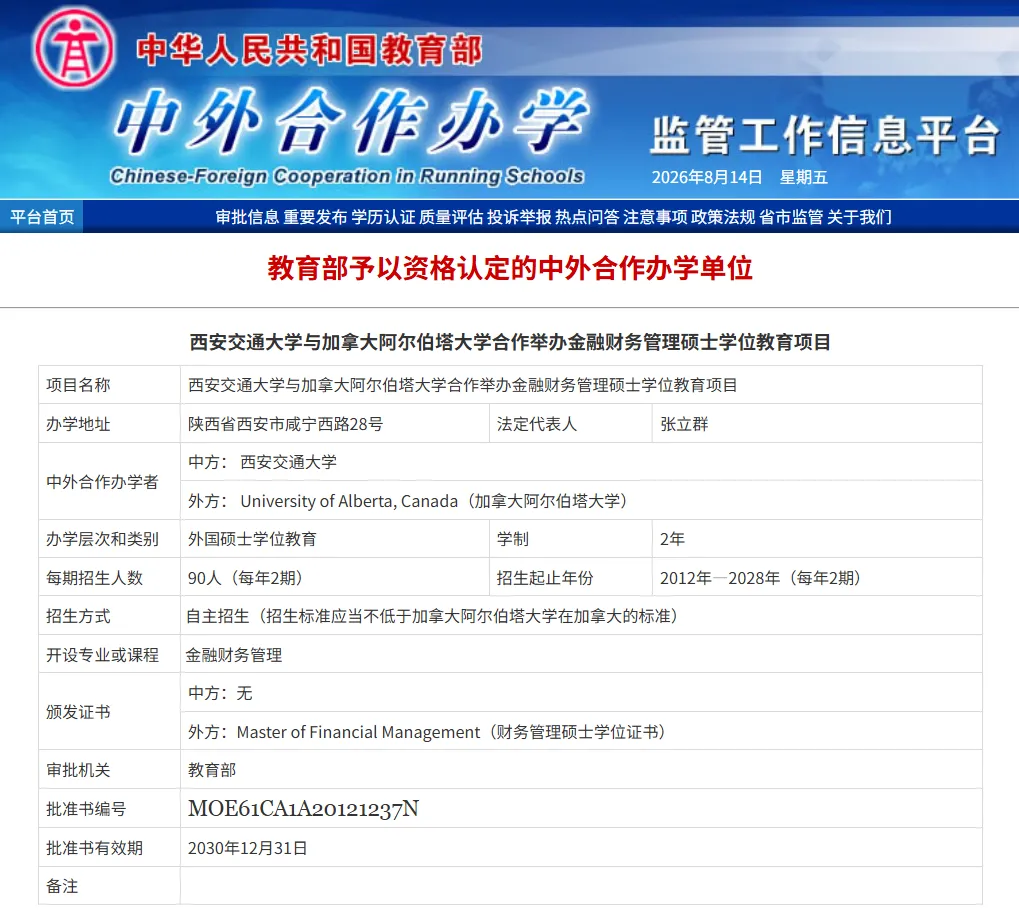Click the 法定代表人 label cell
Screen dimensions: 1019x915
coord(571,424)
